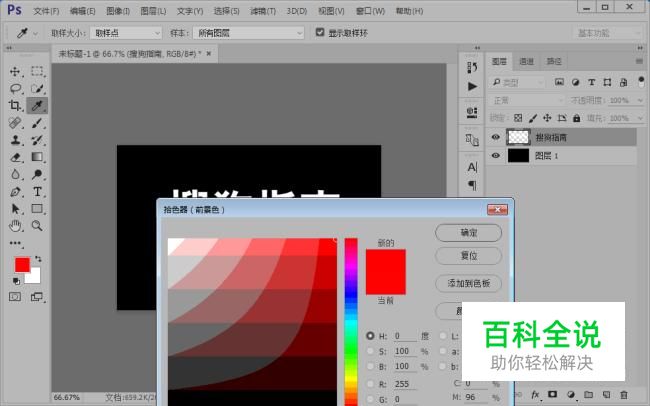Select the Blur tool

15,174
